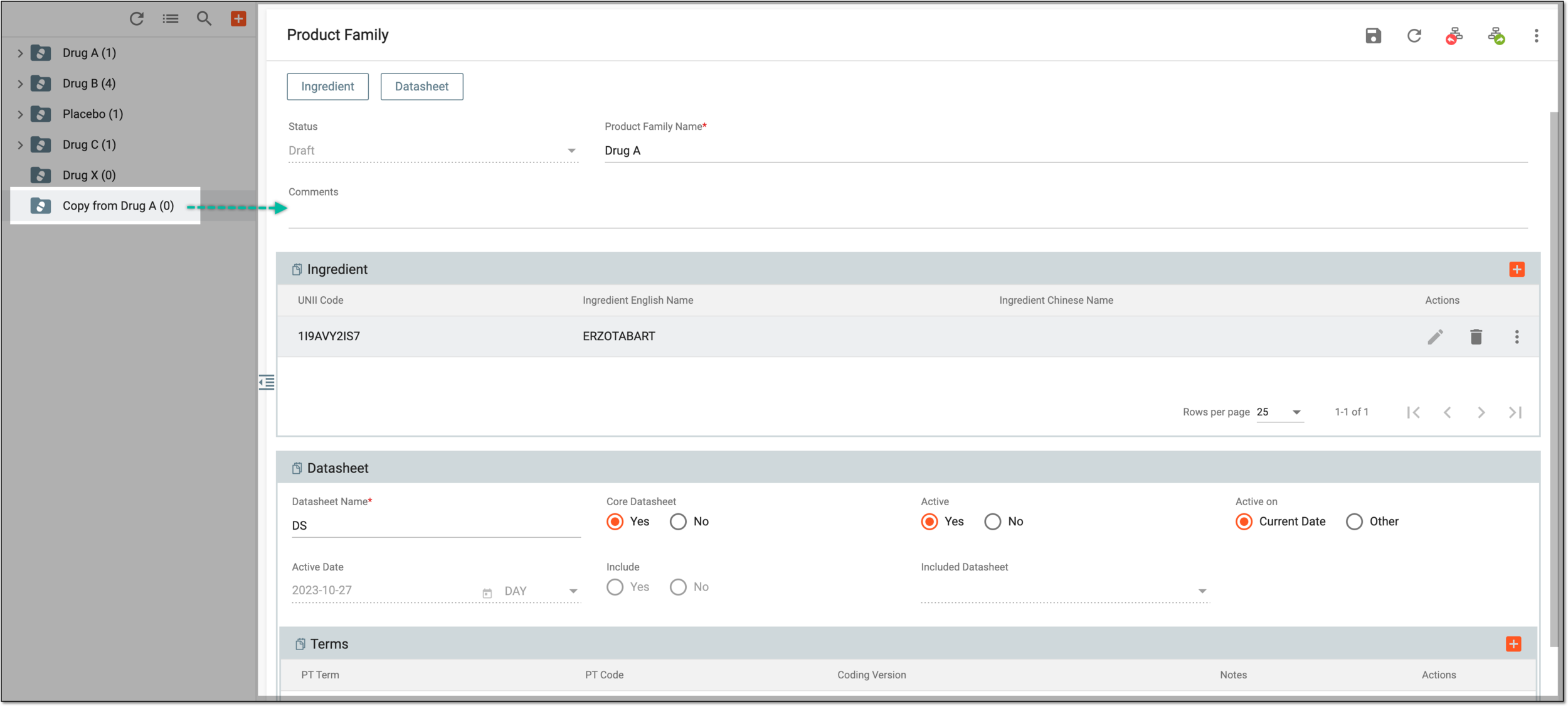1568x706 pixels.
Task: Choose Active on Current Date
Action: [x=1244, y=522]
